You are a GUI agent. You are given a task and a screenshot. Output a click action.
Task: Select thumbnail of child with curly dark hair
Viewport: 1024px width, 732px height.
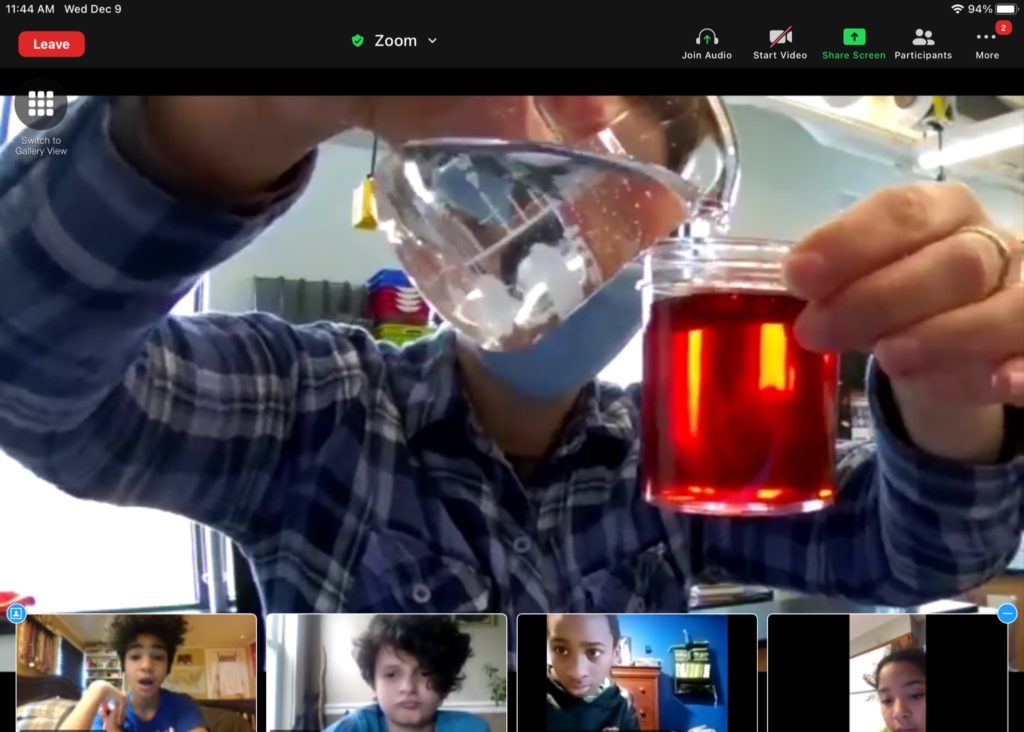click(x=387, y=673)
